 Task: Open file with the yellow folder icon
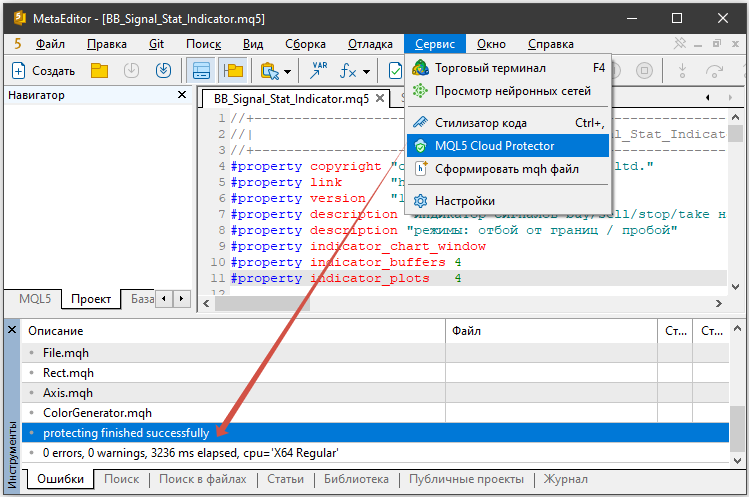coord(99,71)
